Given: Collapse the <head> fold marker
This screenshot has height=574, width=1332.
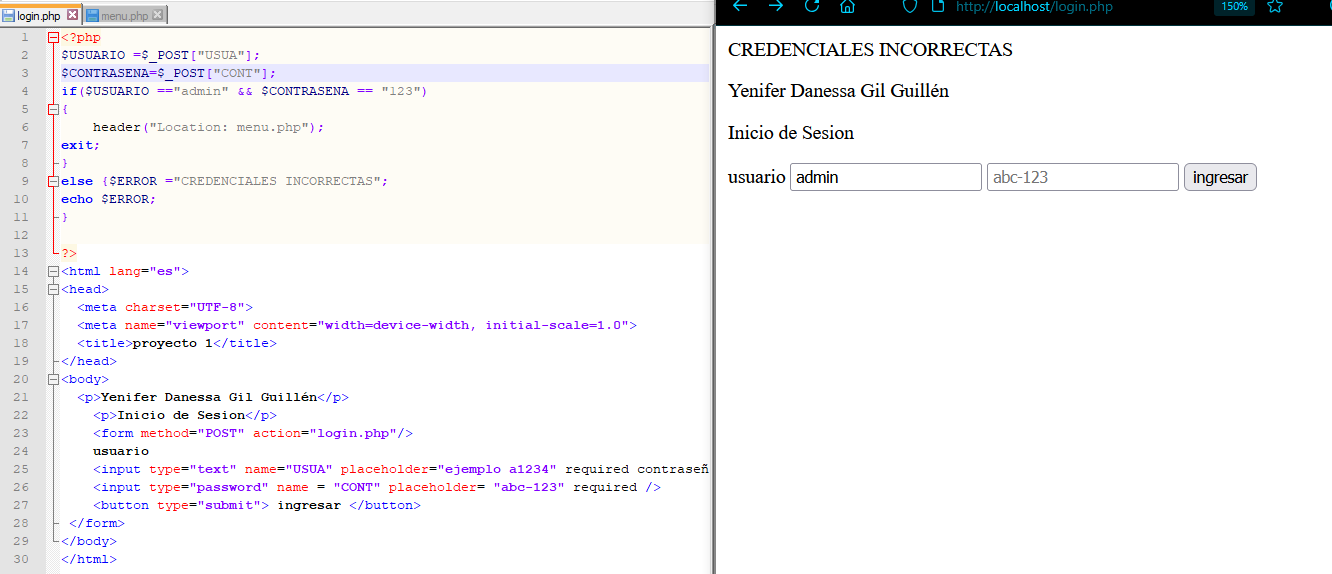Looking at the screenshot, I should pos(53,289).
